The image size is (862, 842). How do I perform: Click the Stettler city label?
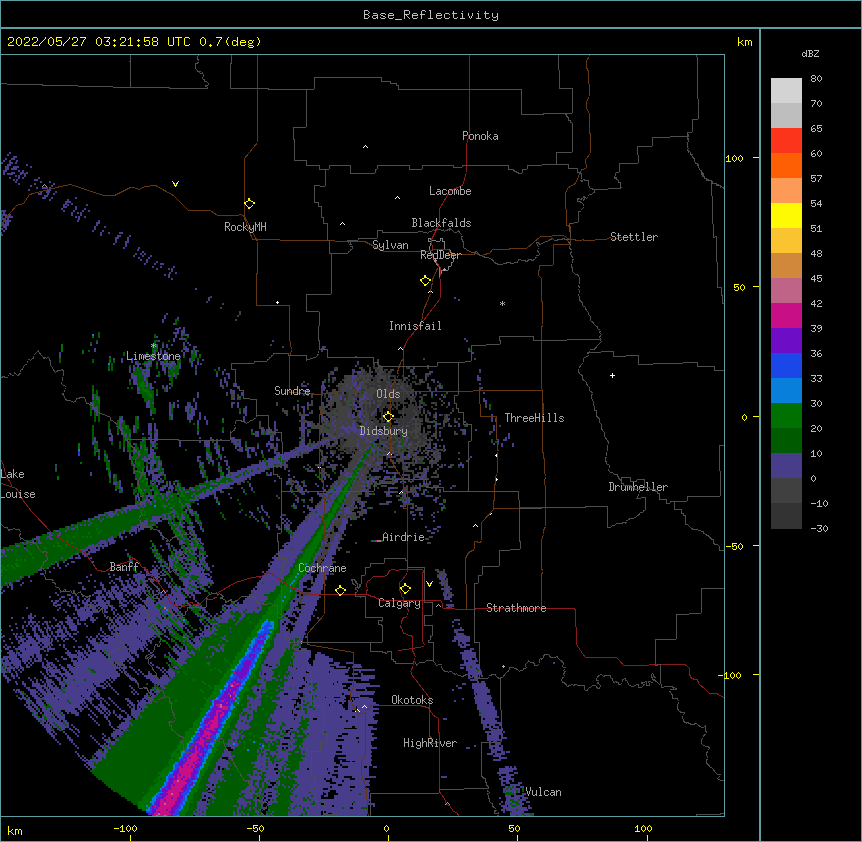(633, 237)
